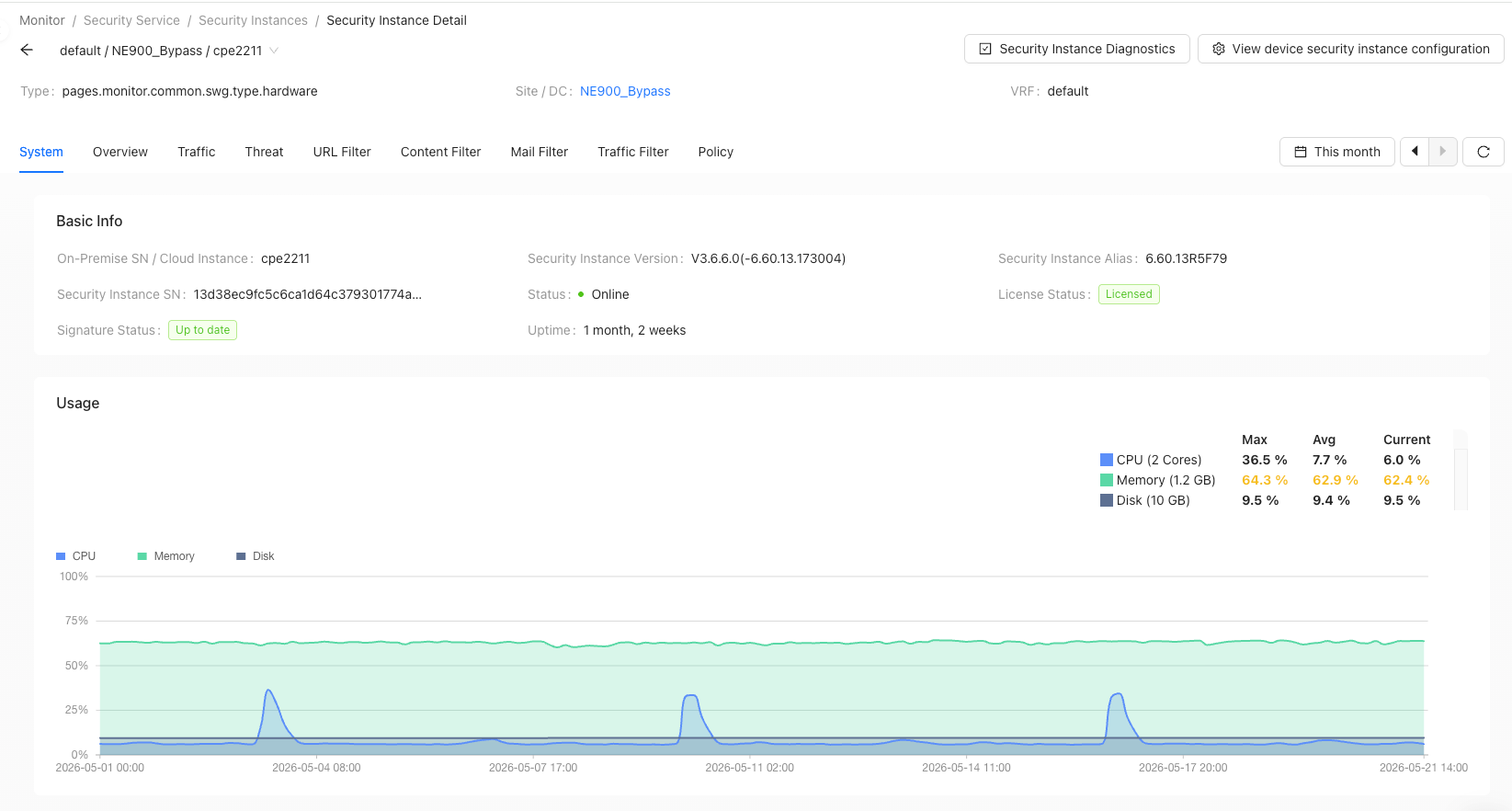Click Disk current value 9.5 %
This screenshot has height=811, width=1512.
pos(1402,500)
